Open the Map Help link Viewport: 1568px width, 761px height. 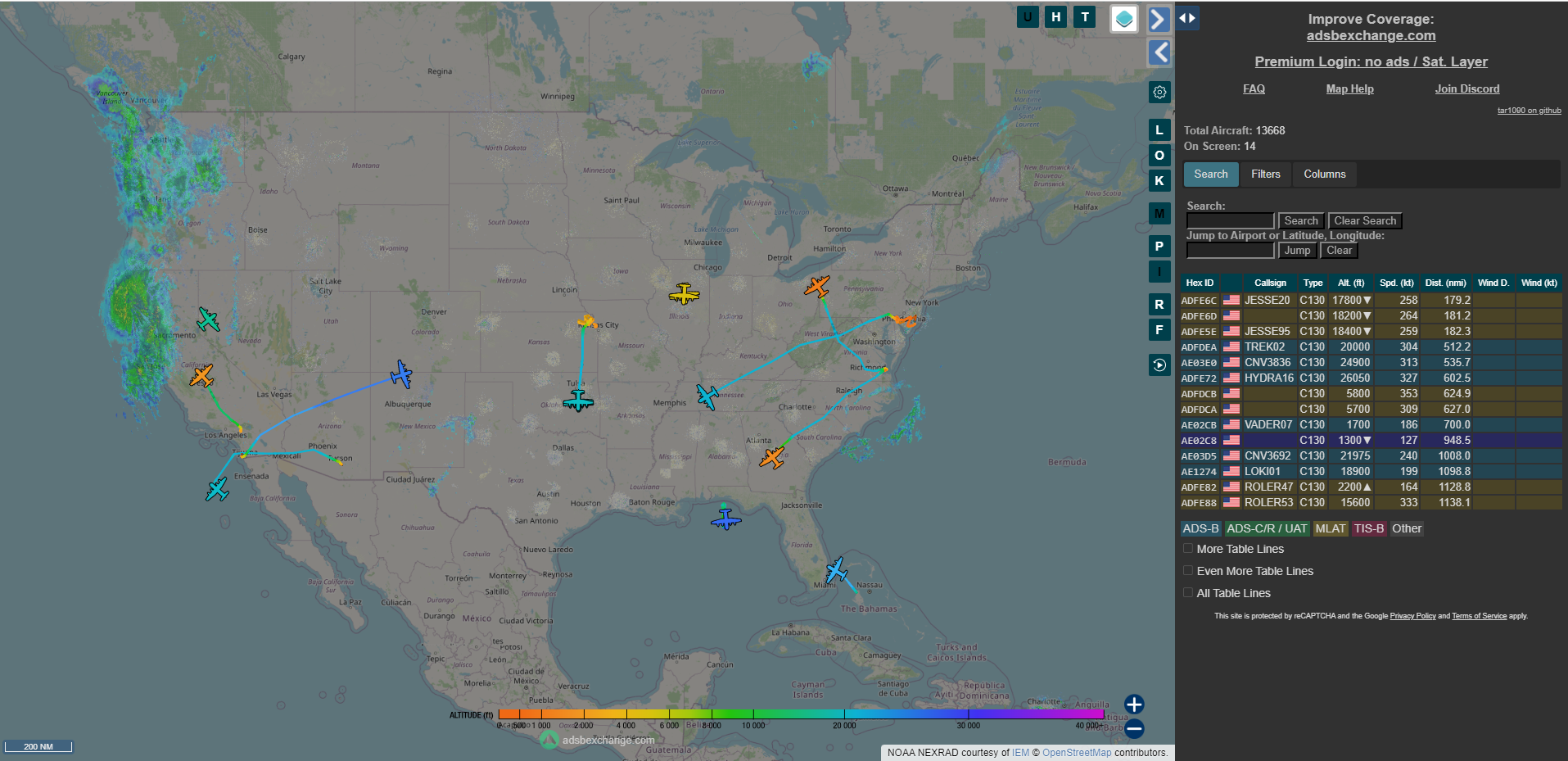click(x=1350, y=88)
